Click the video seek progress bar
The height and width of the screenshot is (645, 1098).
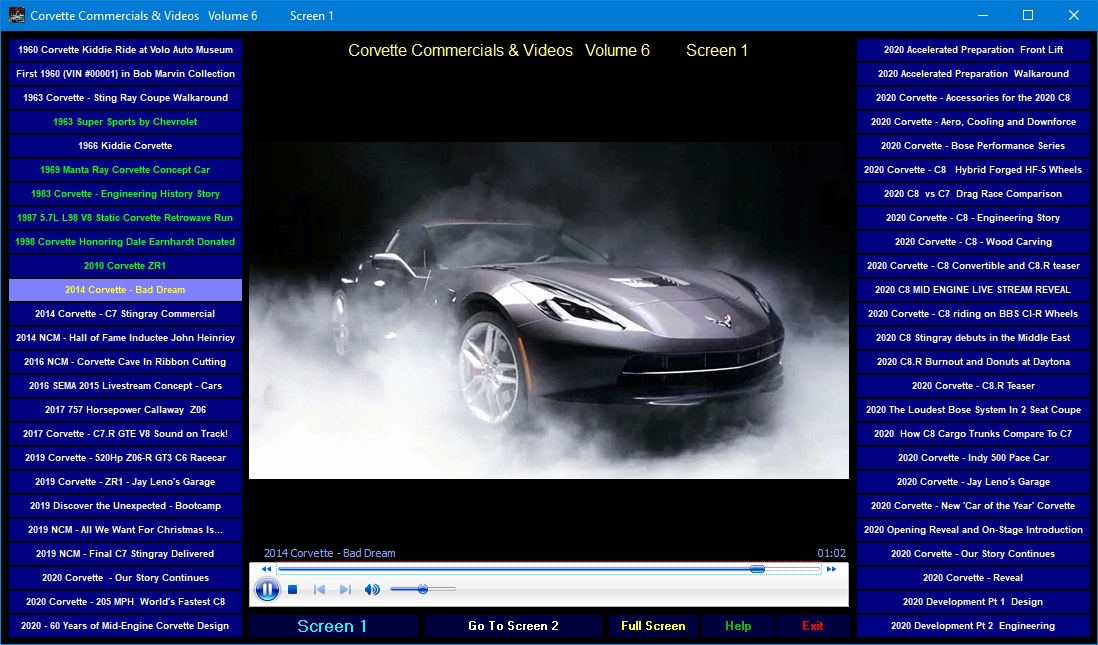tap(549, 569)
